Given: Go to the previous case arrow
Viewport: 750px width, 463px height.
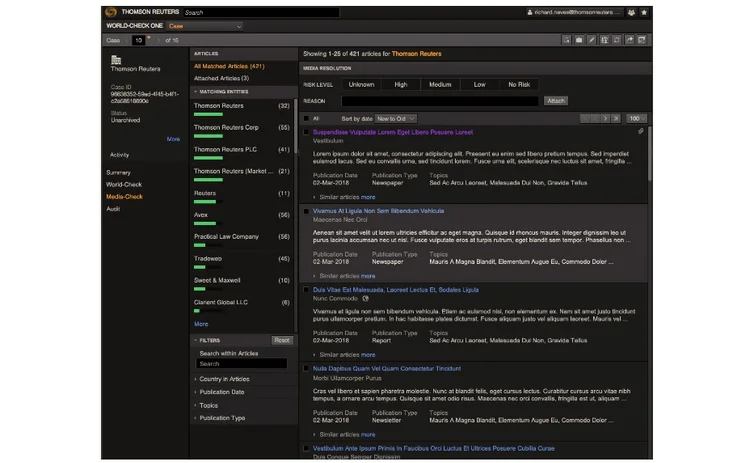Looking at the screenshot, I should coord(127,40).
